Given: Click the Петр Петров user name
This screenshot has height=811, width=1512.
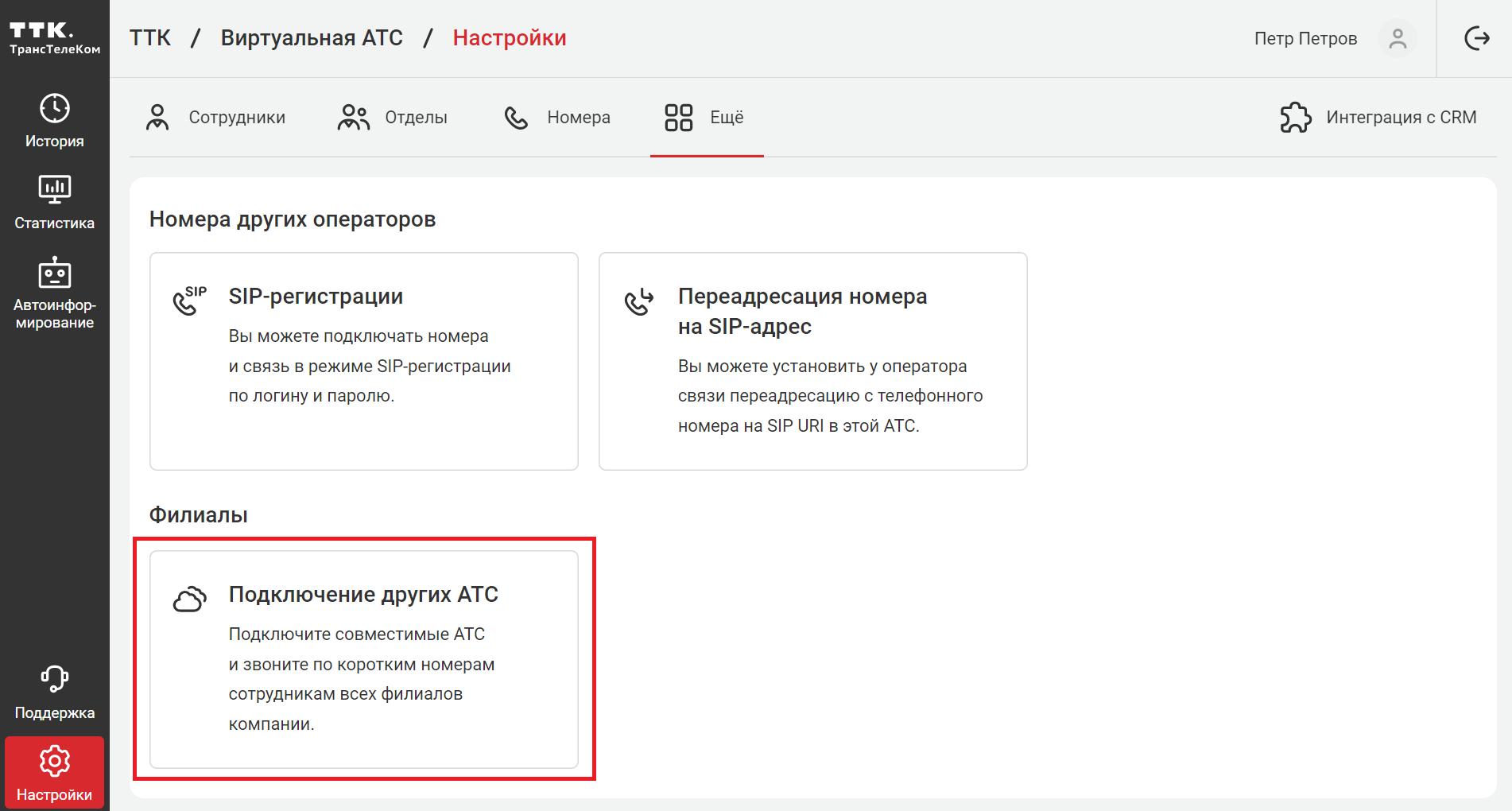Looking at the screenshot, I should click(x=1305, y=38).
